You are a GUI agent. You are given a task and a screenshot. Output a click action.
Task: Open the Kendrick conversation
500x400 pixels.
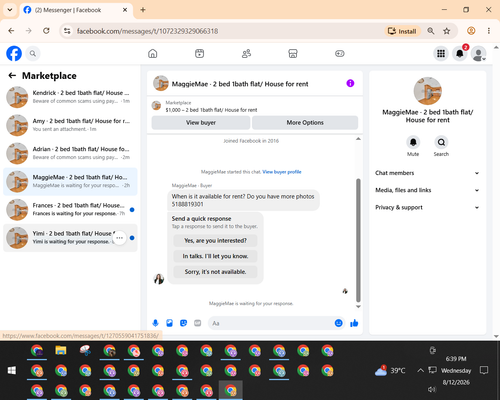point(70,97)
